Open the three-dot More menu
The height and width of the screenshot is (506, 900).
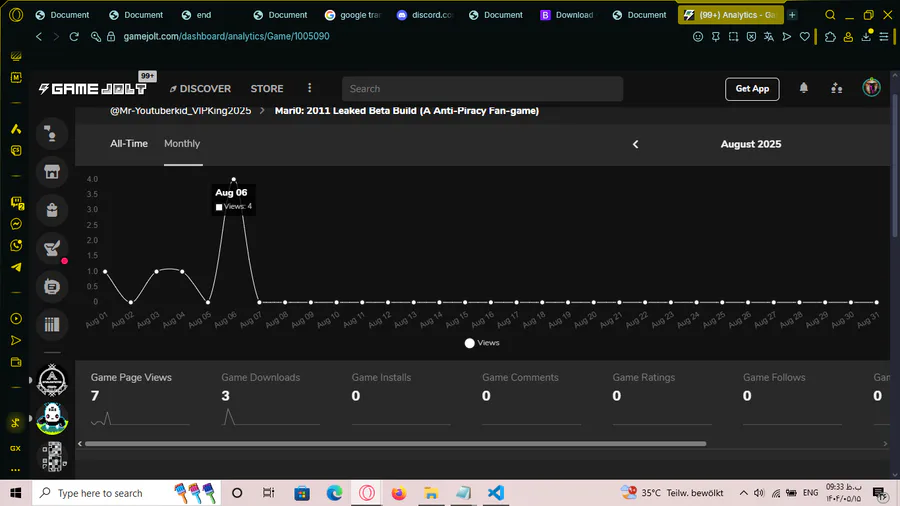[309, 88]
